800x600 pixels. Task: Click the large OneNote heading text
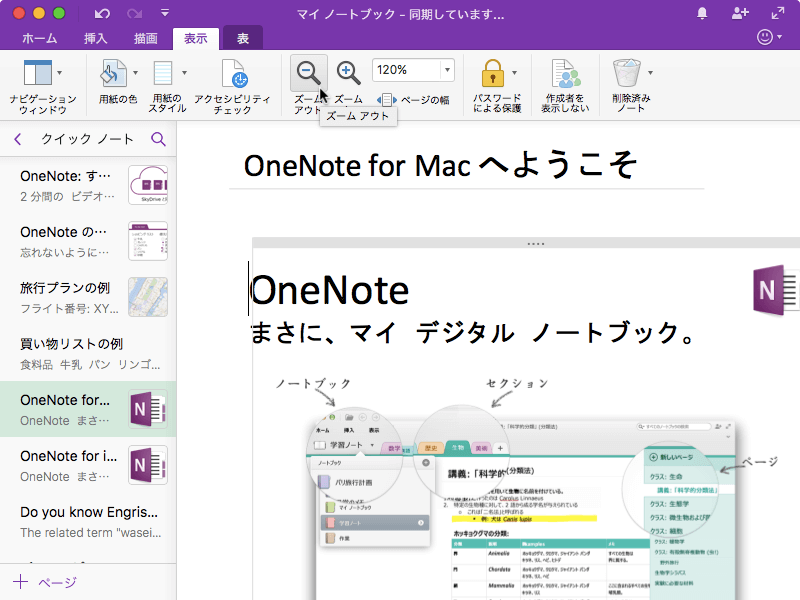(330, 290)
